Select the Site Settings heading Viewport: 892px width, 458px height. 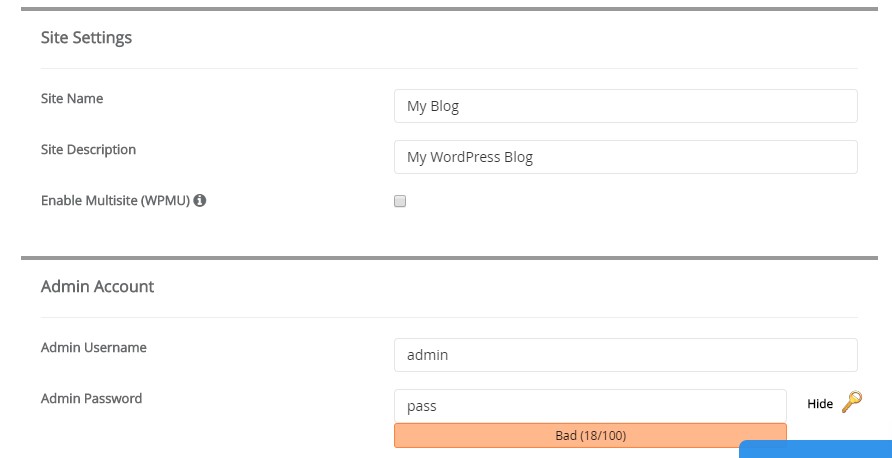click(x=86, y=38)
